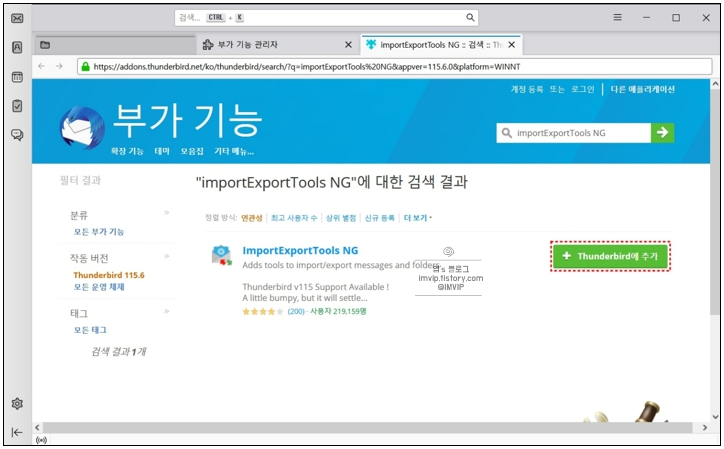724x449 pixels.
Task: Open the Address Book sidebar icon
Action: [17, 47]
